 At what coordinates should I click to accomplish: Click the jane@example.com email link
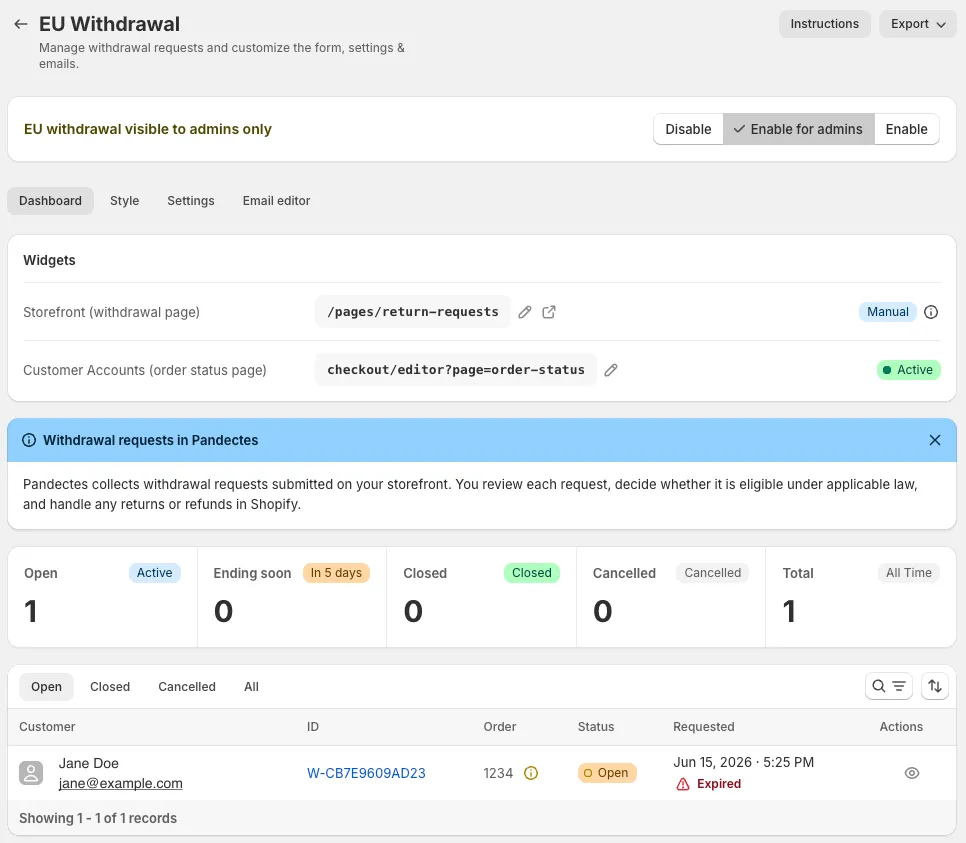point(121,784)
